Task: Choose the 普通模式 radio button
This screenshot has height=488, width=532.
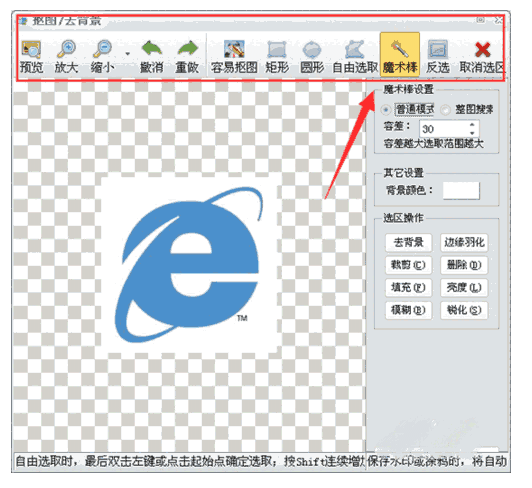Action: point(386,110)
